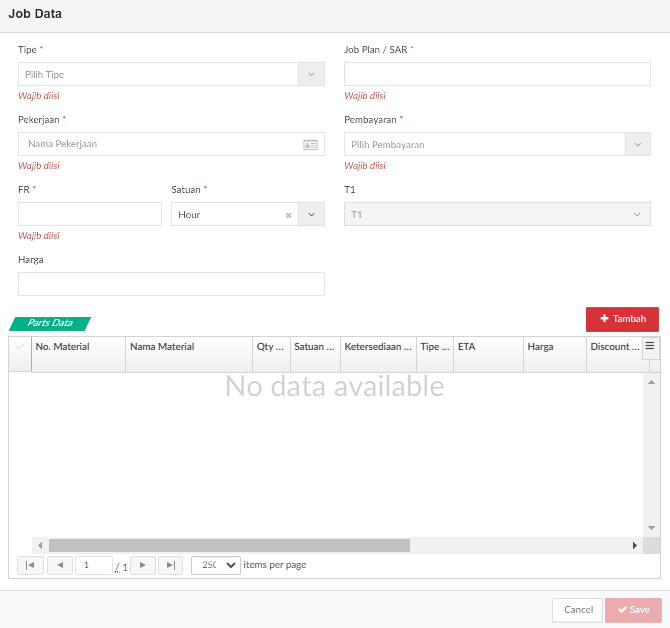Clear the Hour selection with x icon
This screenshot has width=670, height=628.
pyautogui.click(x=288, y=215)
